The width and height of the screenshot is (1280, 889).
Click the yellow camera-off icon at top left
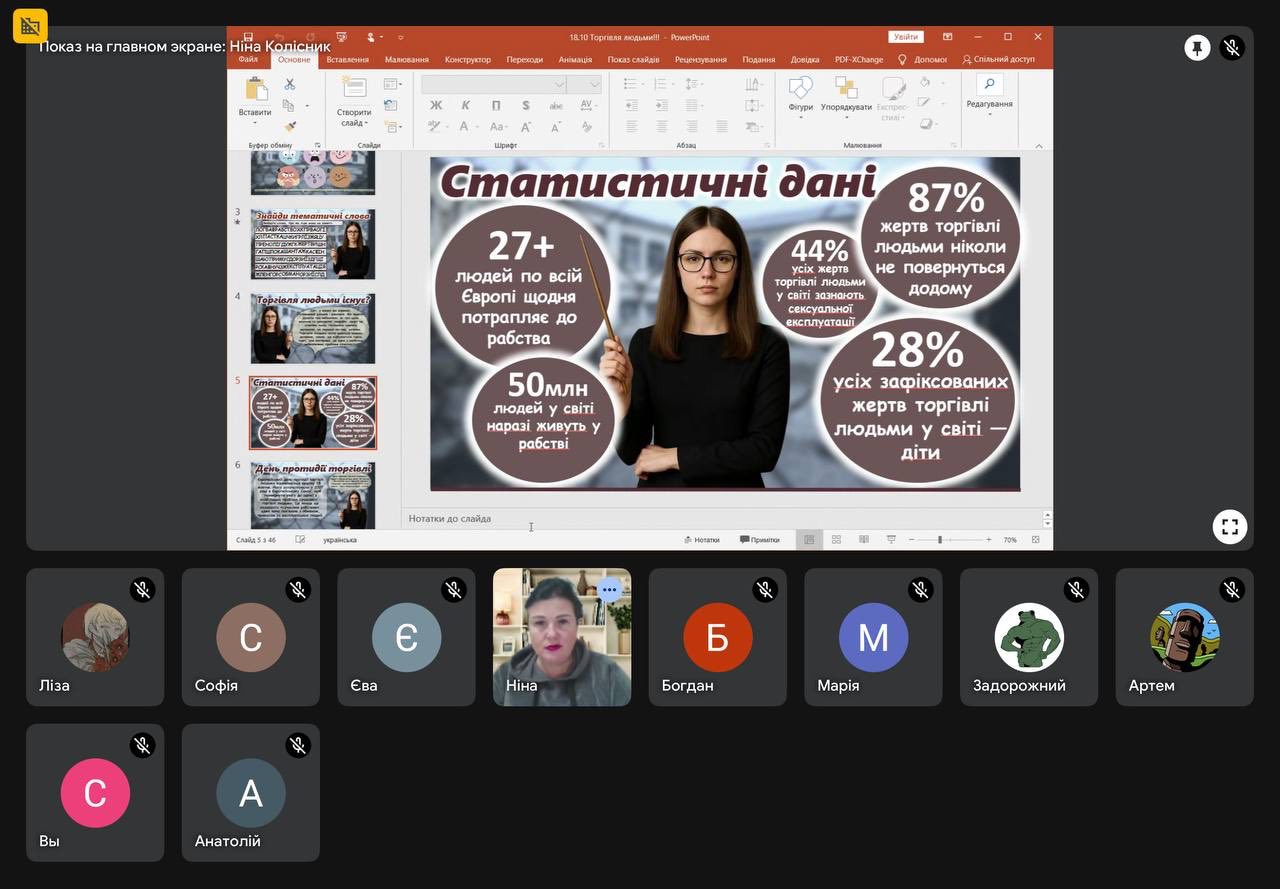[x=30, y=25]
